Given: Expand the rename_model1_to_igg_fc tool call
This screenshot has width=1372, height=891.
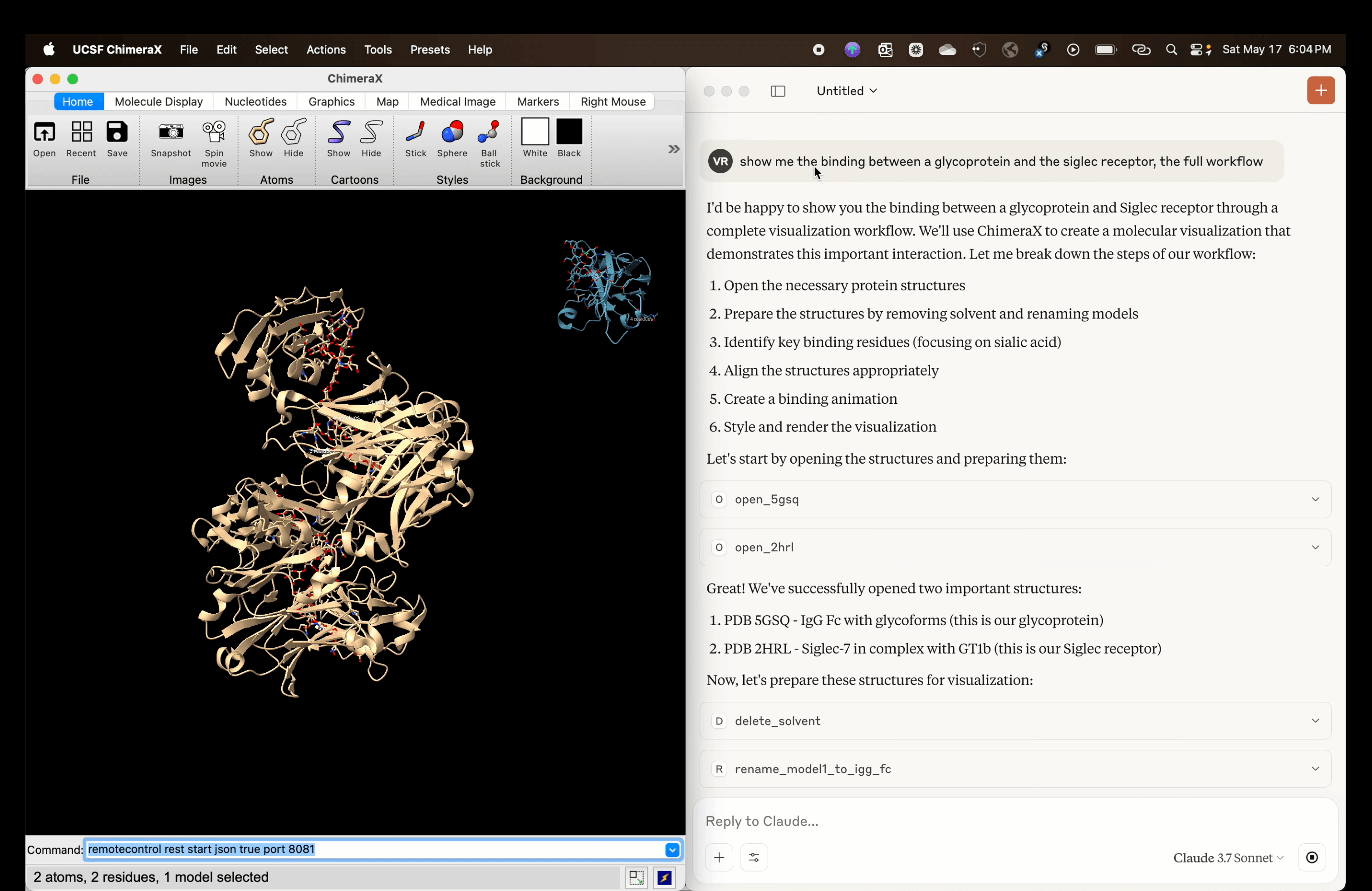Looking at the screenshot, I should pos(1015,768).
